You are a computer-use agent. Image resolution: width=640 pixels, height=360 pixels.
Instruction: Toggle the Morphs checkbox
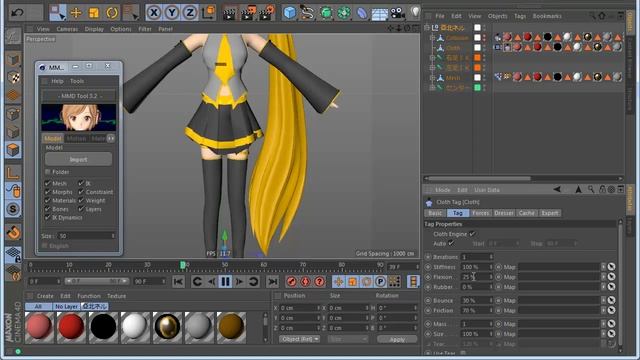[x=47, y=192]
